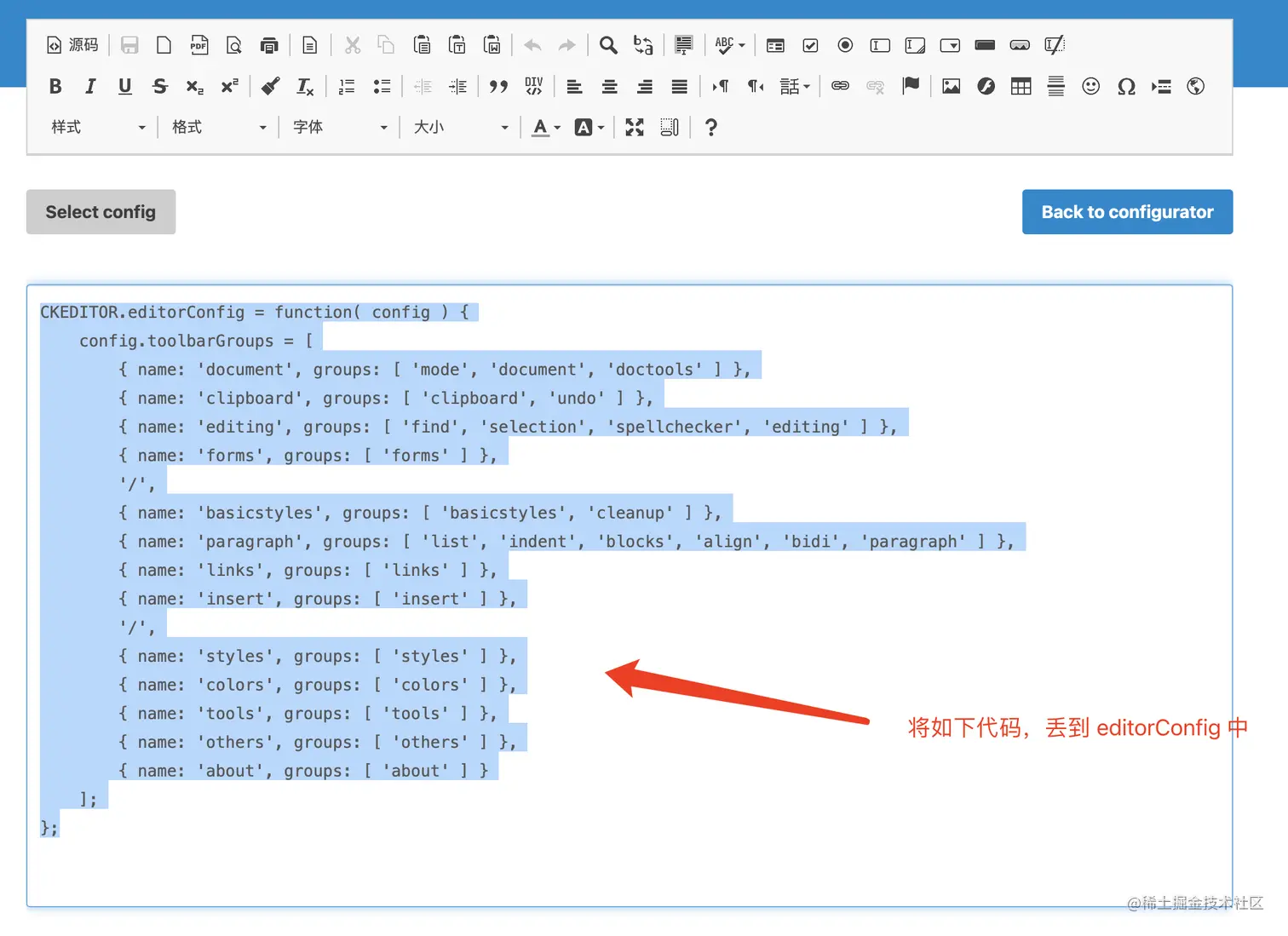Pick a background color
1288x936 pixels.
[x=589, y=127]
